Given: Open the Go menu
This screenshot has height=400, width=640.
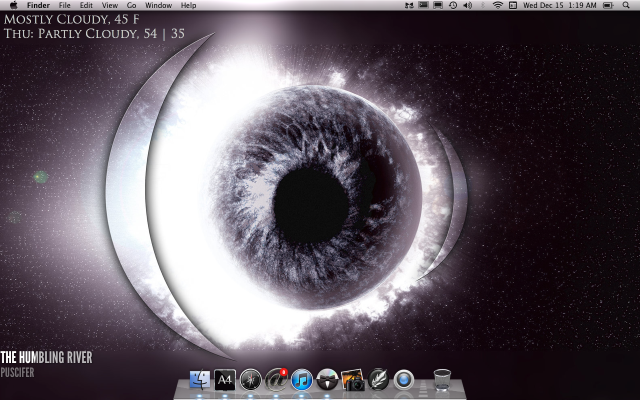Looking at the screenshot, I should point(131,6).
